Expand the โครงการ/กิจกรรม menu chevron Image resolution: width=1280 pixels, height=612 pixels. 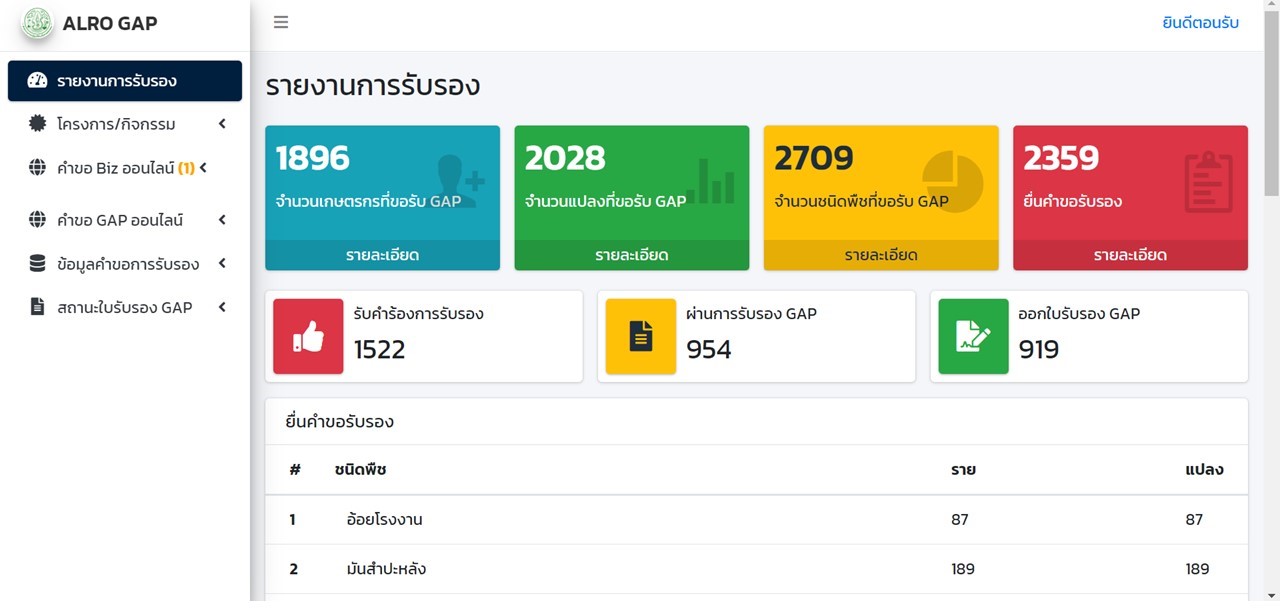[x=222, y=124]
